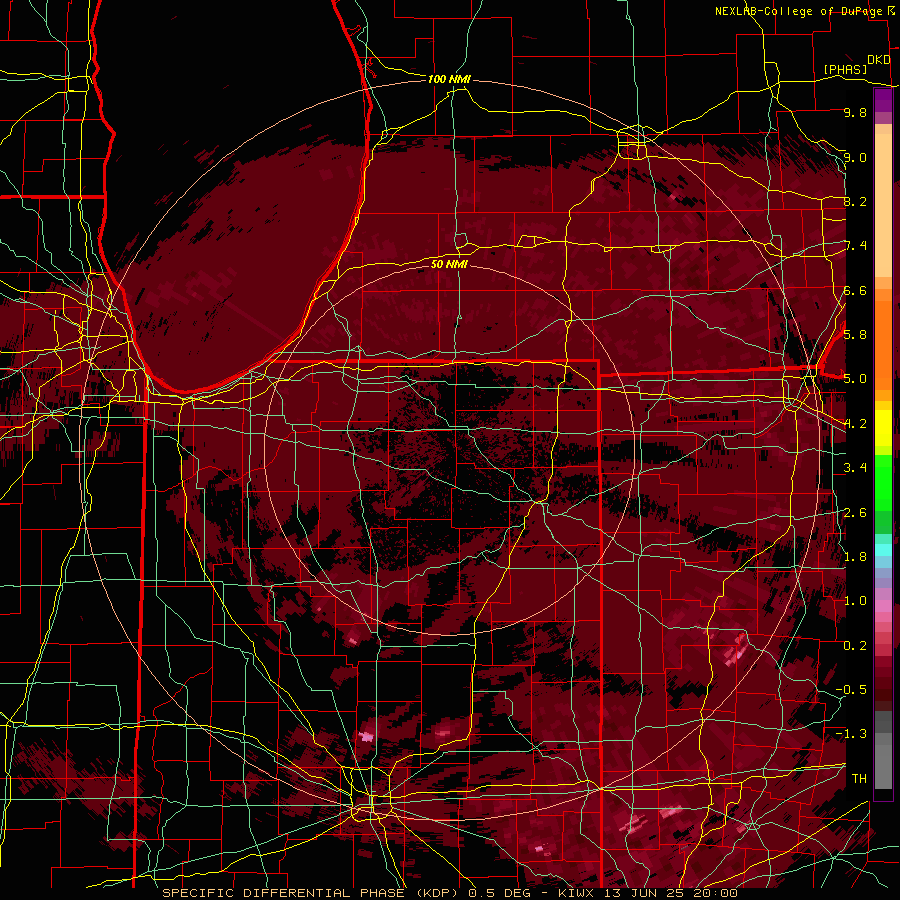
Task: Pick the purple segment atop the color bar
Action: (x=883, y=101)
